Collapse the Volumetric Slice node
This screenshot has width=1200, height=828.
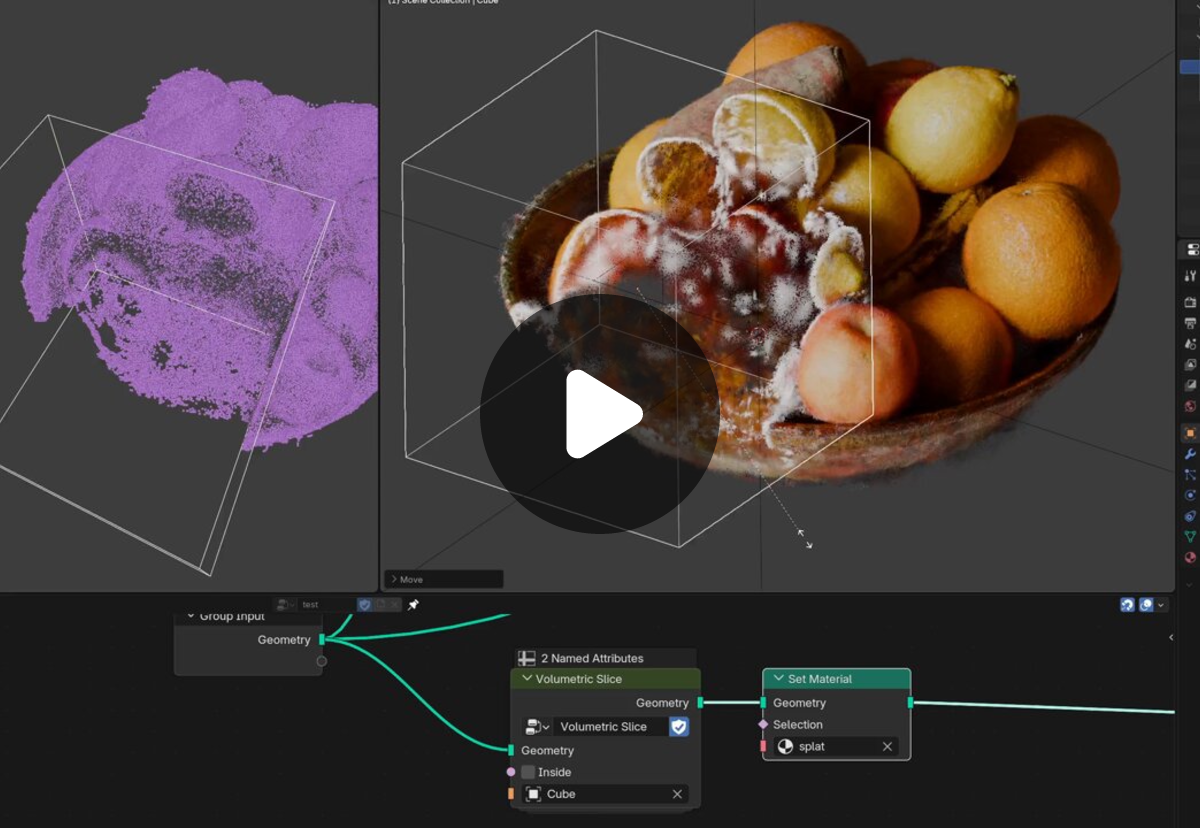(x=526, y=679)
